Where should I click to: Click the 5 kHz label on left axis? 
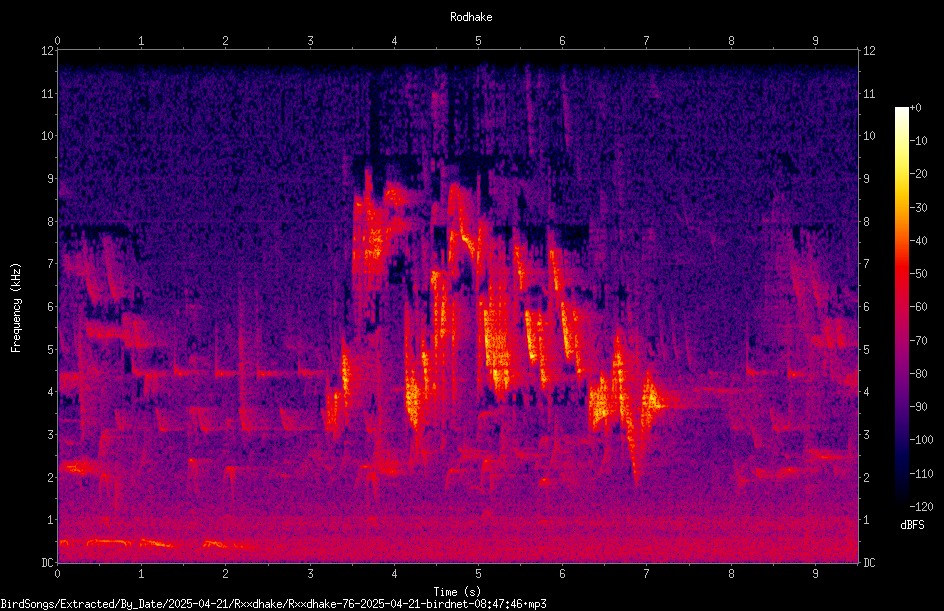click(50, 350)
